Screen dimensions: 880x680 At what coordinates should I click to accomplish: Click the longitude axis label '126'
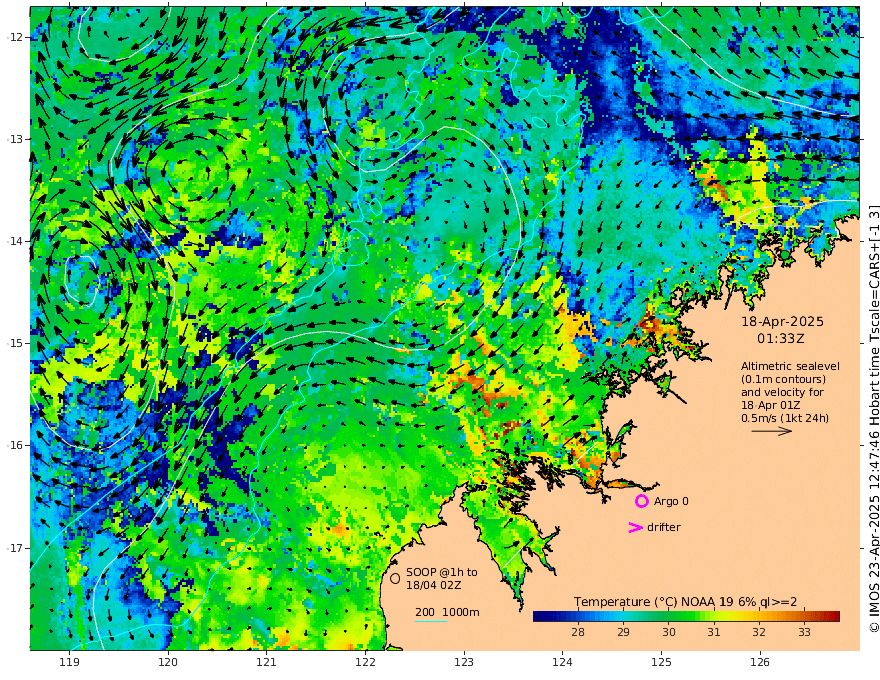(760, 662)
